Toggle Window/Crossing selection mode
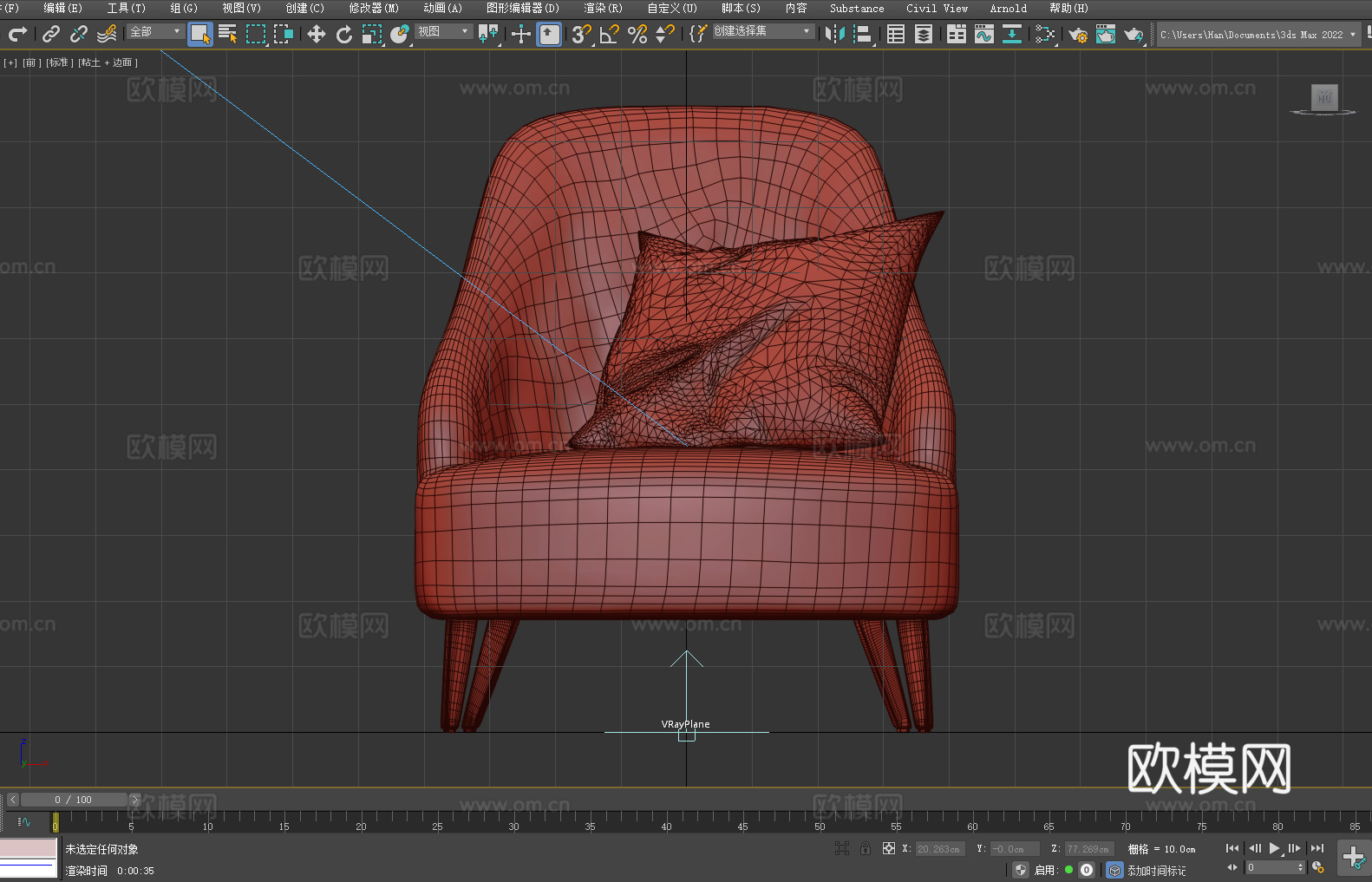The image size is (1372, 882). click(x=284, y=34)
